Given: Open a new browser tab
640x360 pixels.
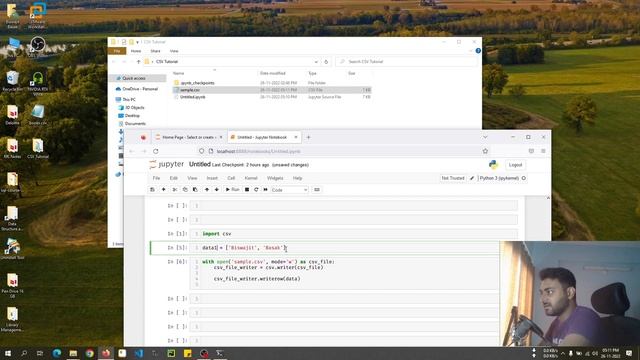Looking at the screenshot, I should (x=309, y=137).
